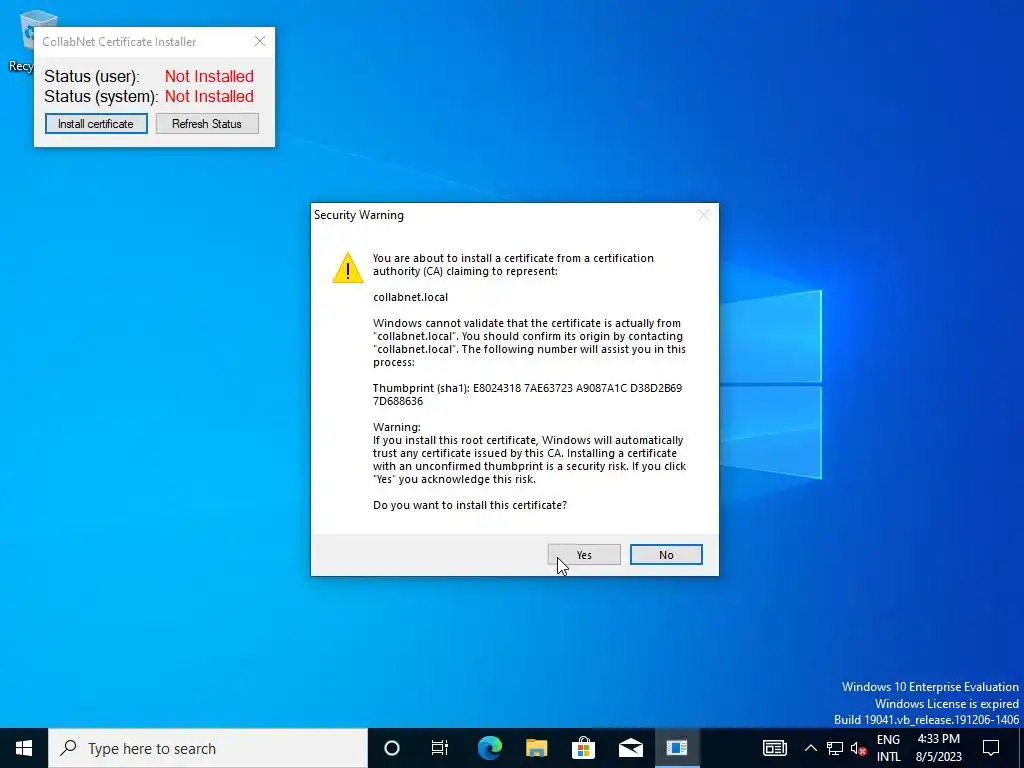Click the Thumbprint (sha1) value text
Screen dimensions: 1024x768
pos(527,394)
